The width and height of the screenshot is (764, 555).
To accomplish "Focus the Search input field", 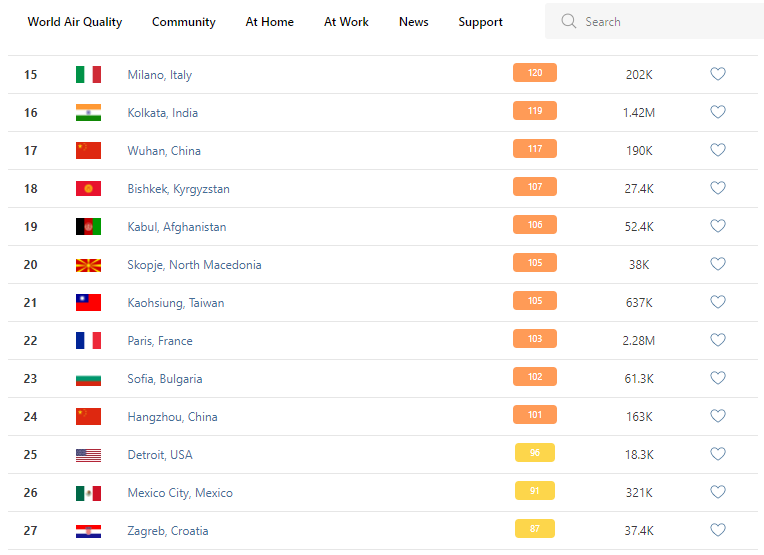I will pos(660,21).
